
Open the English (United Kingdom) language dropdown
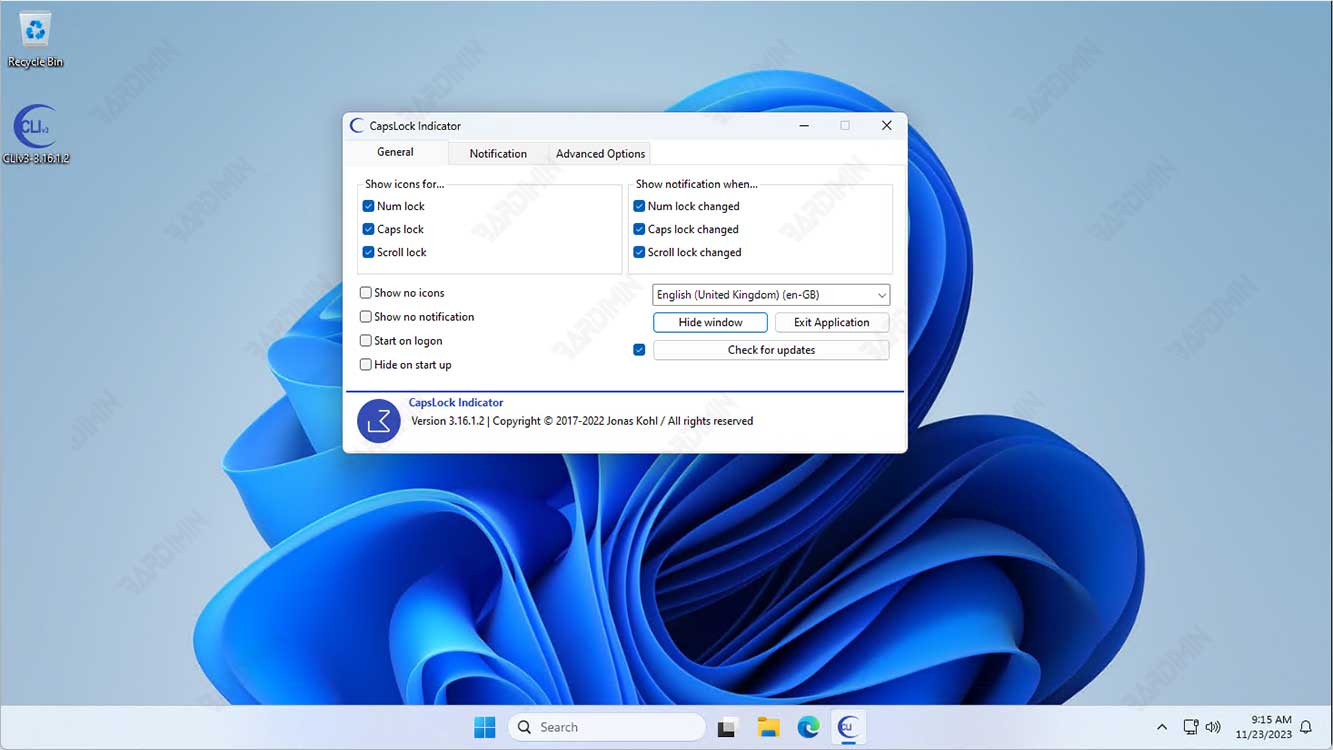click(771, 295)
